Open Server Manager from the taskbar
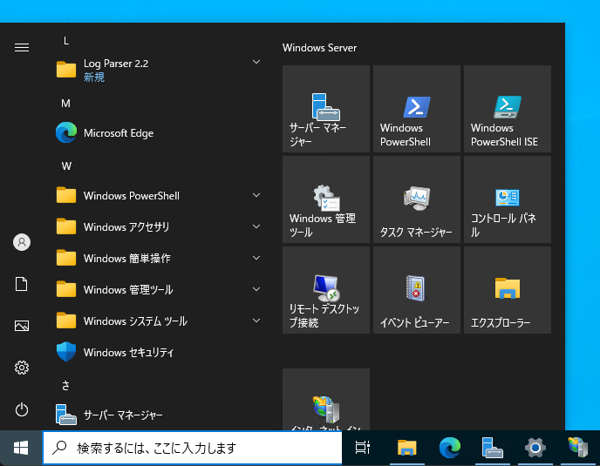This screenshot has height=466, width=600. coord(492,447)
